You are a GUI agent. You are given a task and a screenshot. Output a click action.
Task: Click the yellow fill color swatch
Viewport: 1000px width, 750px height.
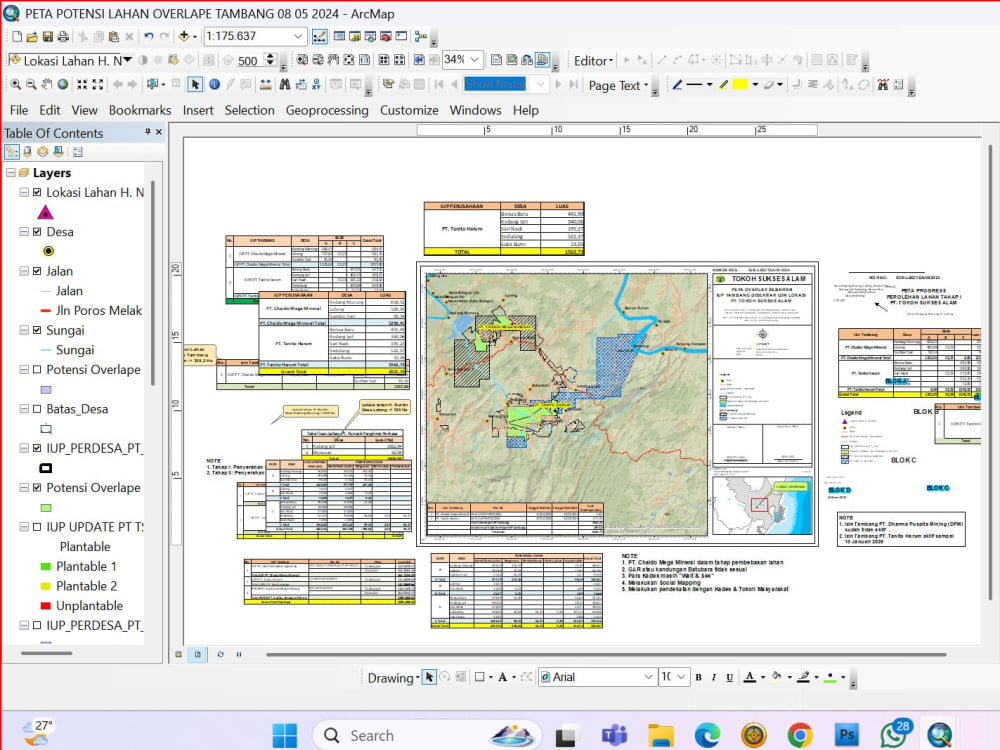[740, 84]
